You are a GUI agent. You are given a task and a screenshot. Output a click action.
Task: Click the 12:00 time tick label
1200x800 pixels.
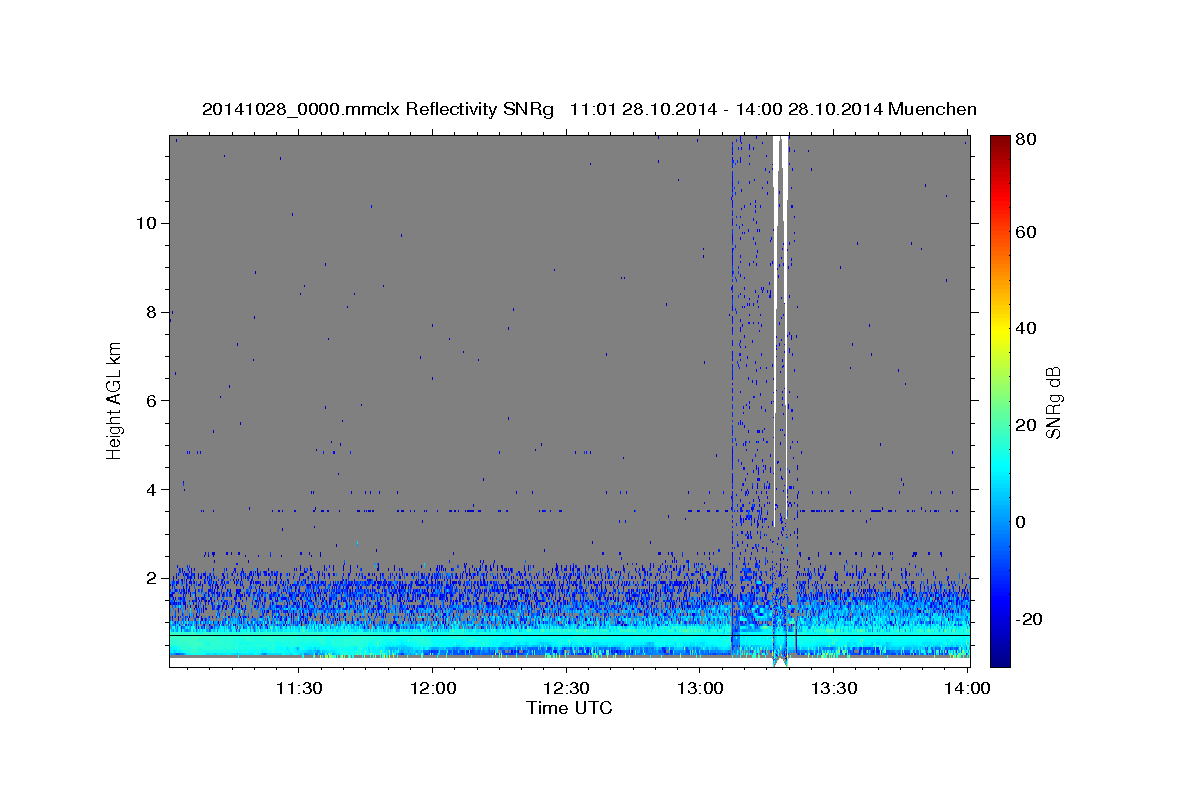433,689
